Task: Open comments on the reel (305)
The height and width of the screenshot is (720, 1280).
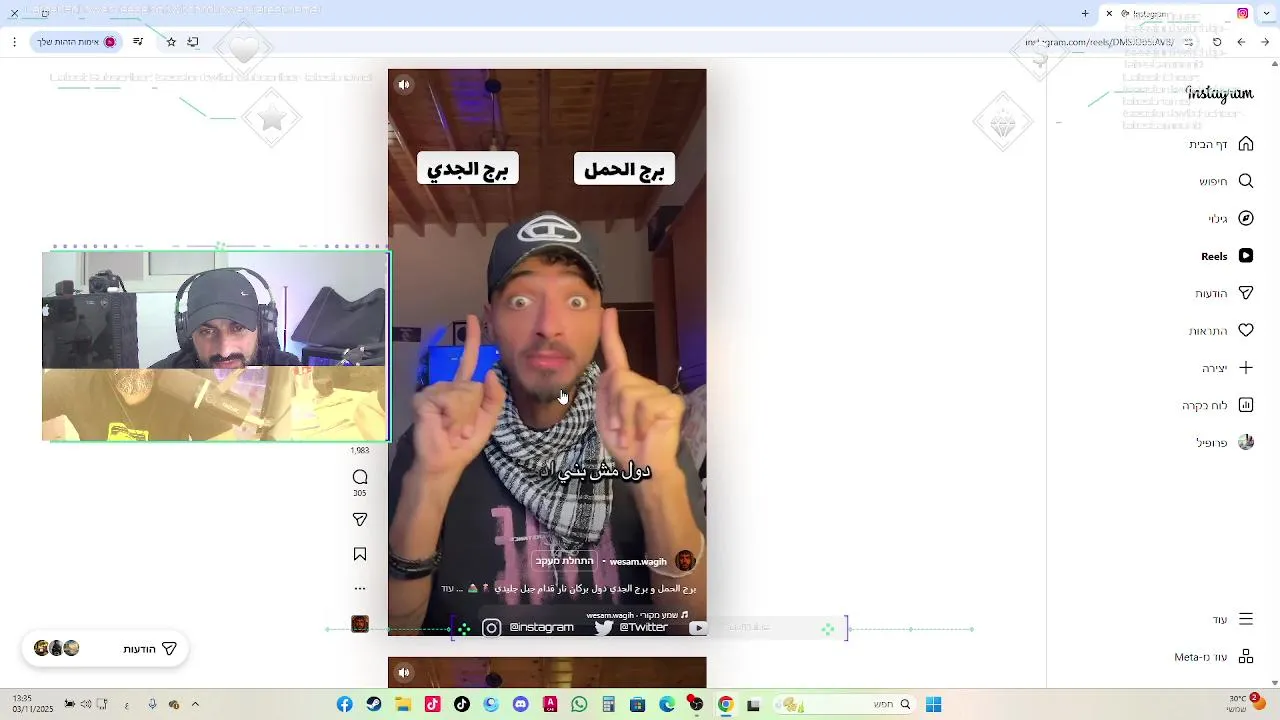Action: [x=360, y=477]
